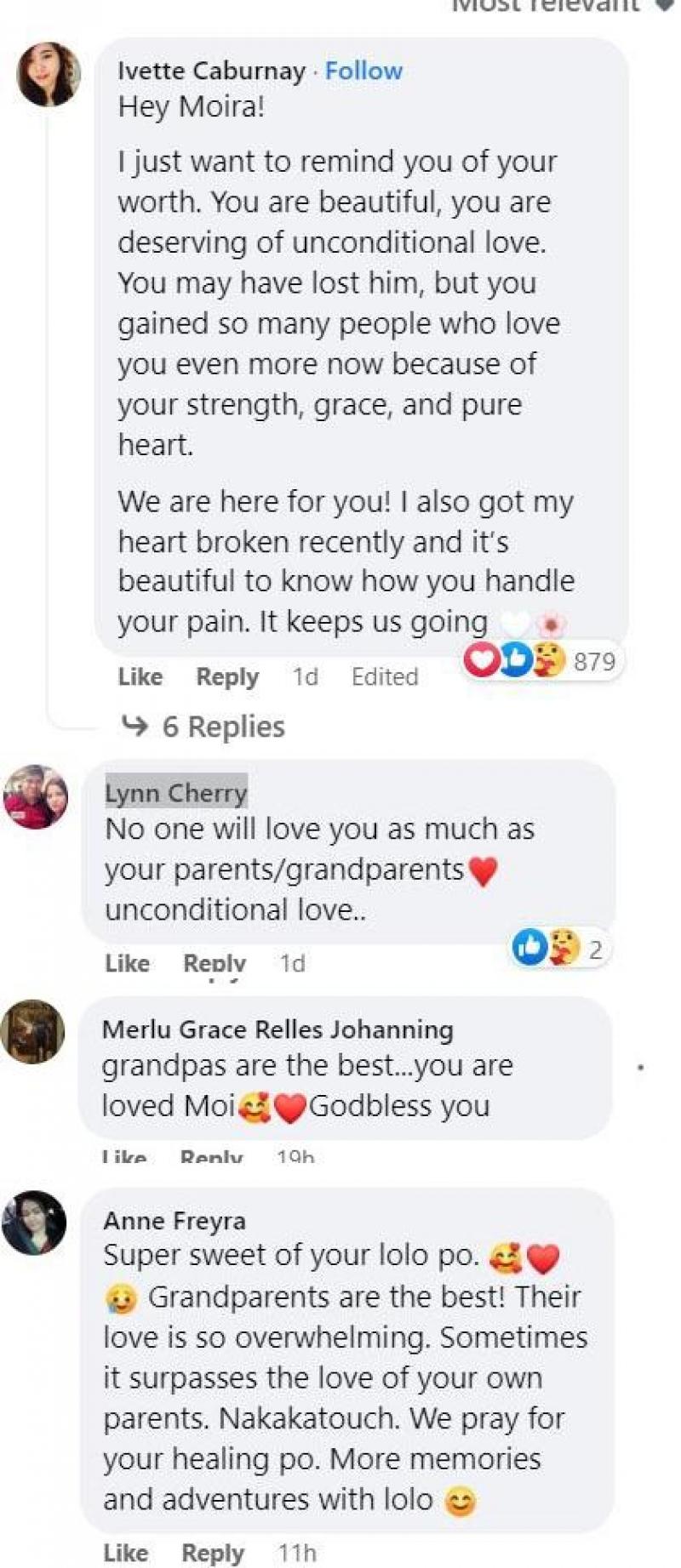
Task: Like Lynn Cherry's comment
Action: pos(128,963)
